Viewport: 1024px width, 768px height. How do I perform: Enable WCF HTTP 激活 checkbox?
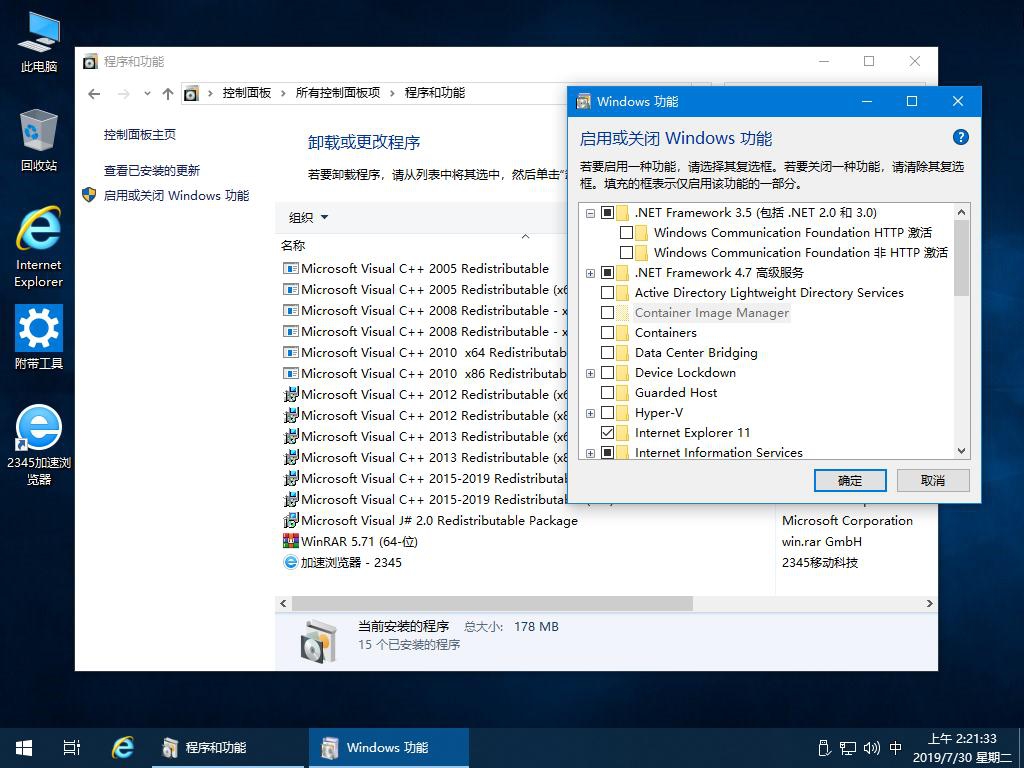pyautogui.click(x=626, y=232)
